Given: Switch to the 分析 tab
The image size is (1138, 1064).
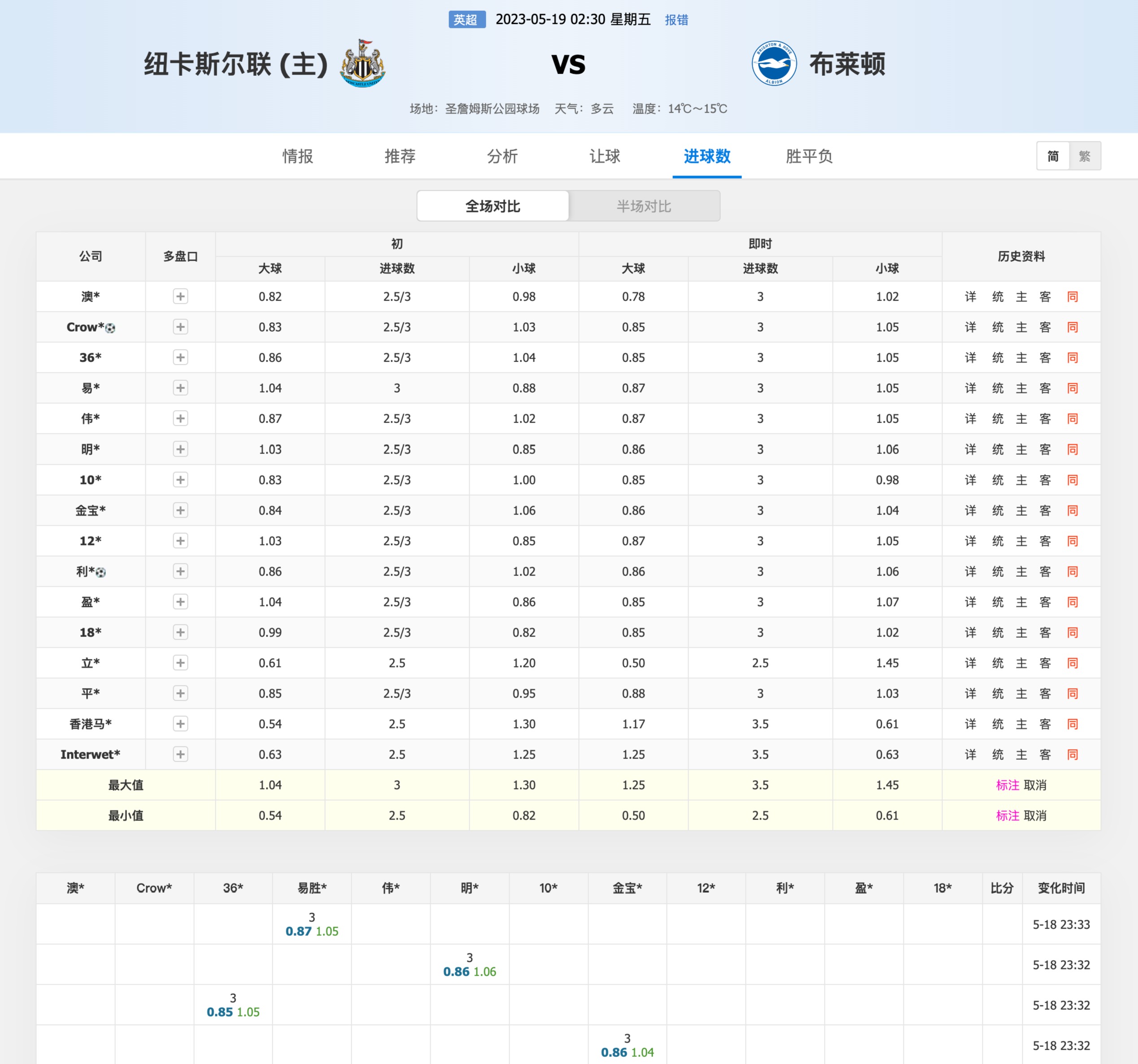Looking at the screenshot, I should click(x=502, y=156).
